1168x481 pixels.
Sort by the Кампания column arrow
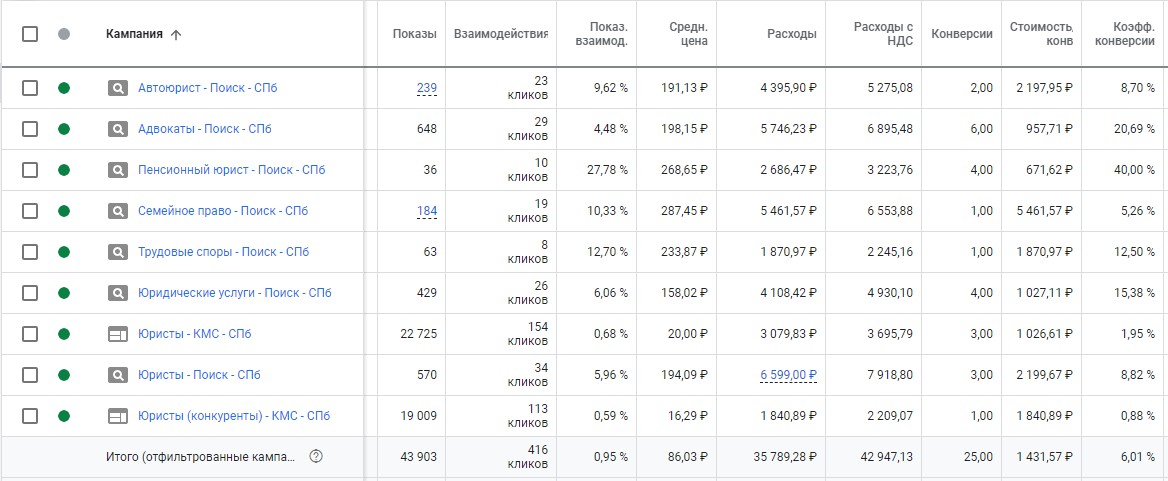[177, 34]
